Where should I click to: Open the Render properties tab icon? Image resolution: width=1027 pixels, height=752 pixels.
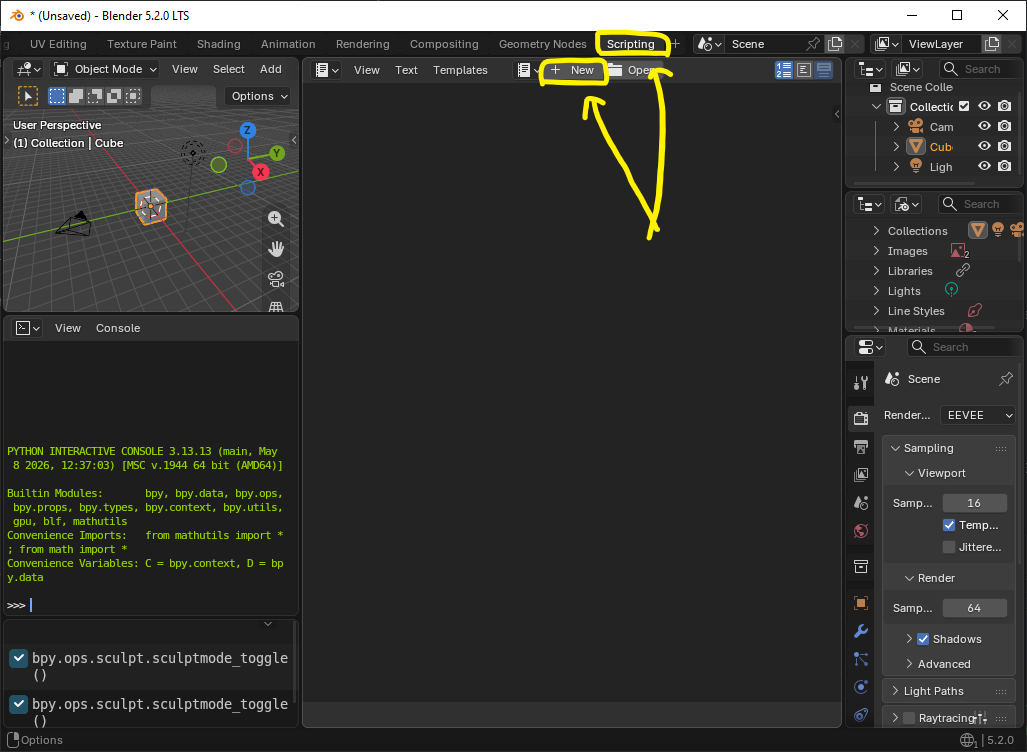point(861,418)
